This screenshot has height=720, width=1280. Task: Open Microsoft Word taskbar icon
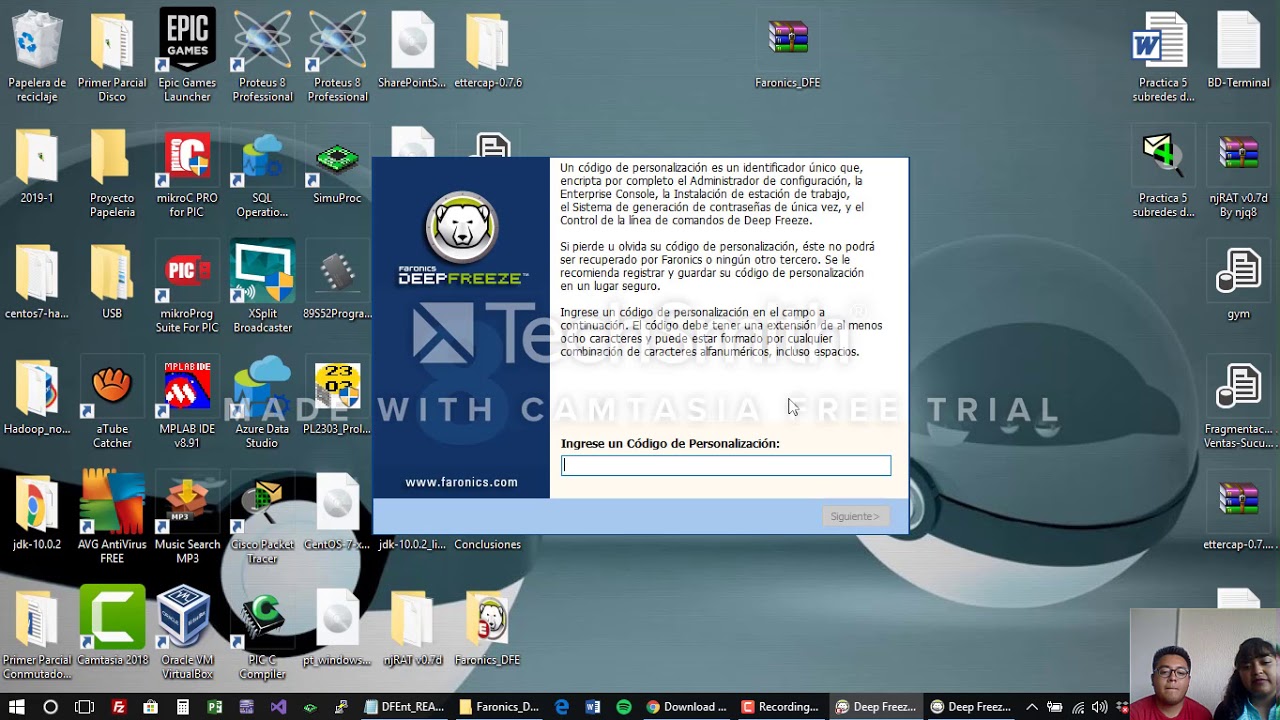[593, 707]
